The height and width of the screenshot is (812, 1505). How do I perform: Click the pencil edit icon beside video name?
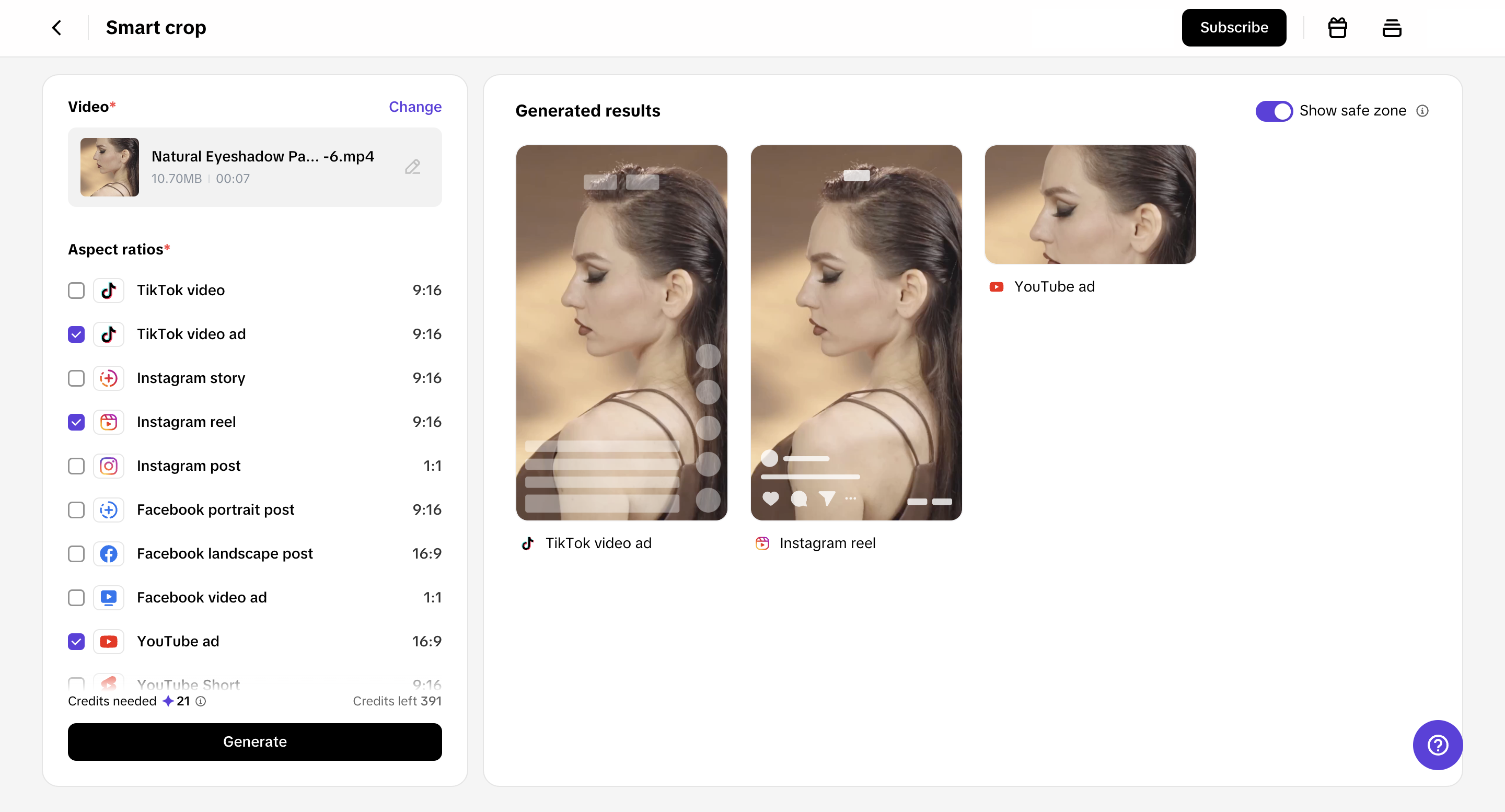pos(412,167)
